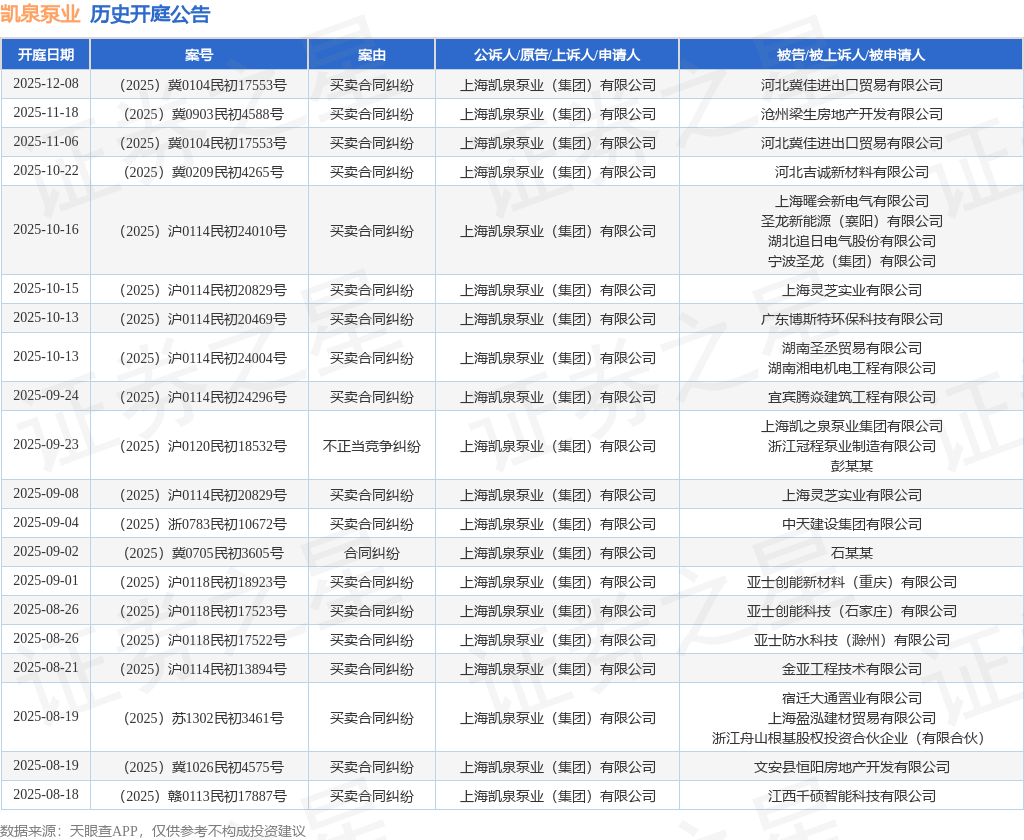Click the 合同纠纷 cause in 2025-09-02 row
This screenshot has width=1024, height=840.
(x=372, y=553)
